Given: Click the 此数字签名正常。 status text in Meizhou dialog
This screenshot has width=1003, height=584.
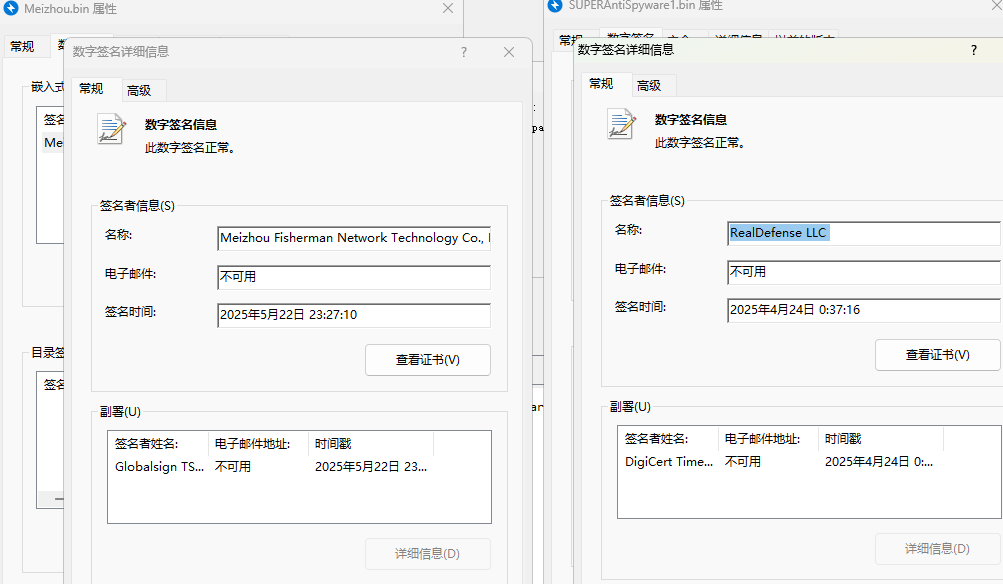Looking at the screenshot, I should click(190, 148).
